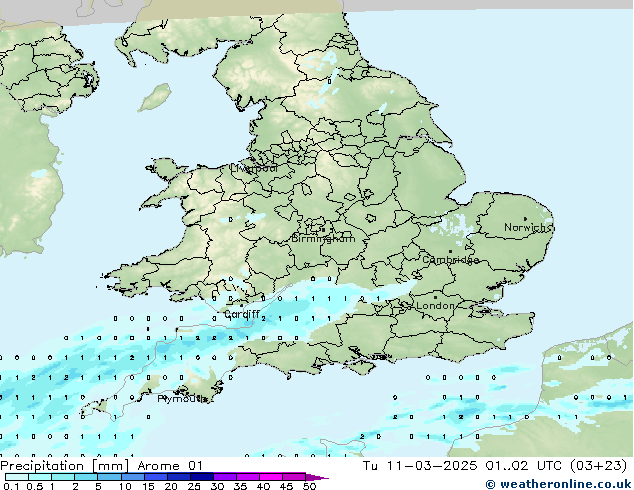Click the 'Precipitation [mm]' title text
Viewport: 634px width, 490px height.
tap(64, 466)
